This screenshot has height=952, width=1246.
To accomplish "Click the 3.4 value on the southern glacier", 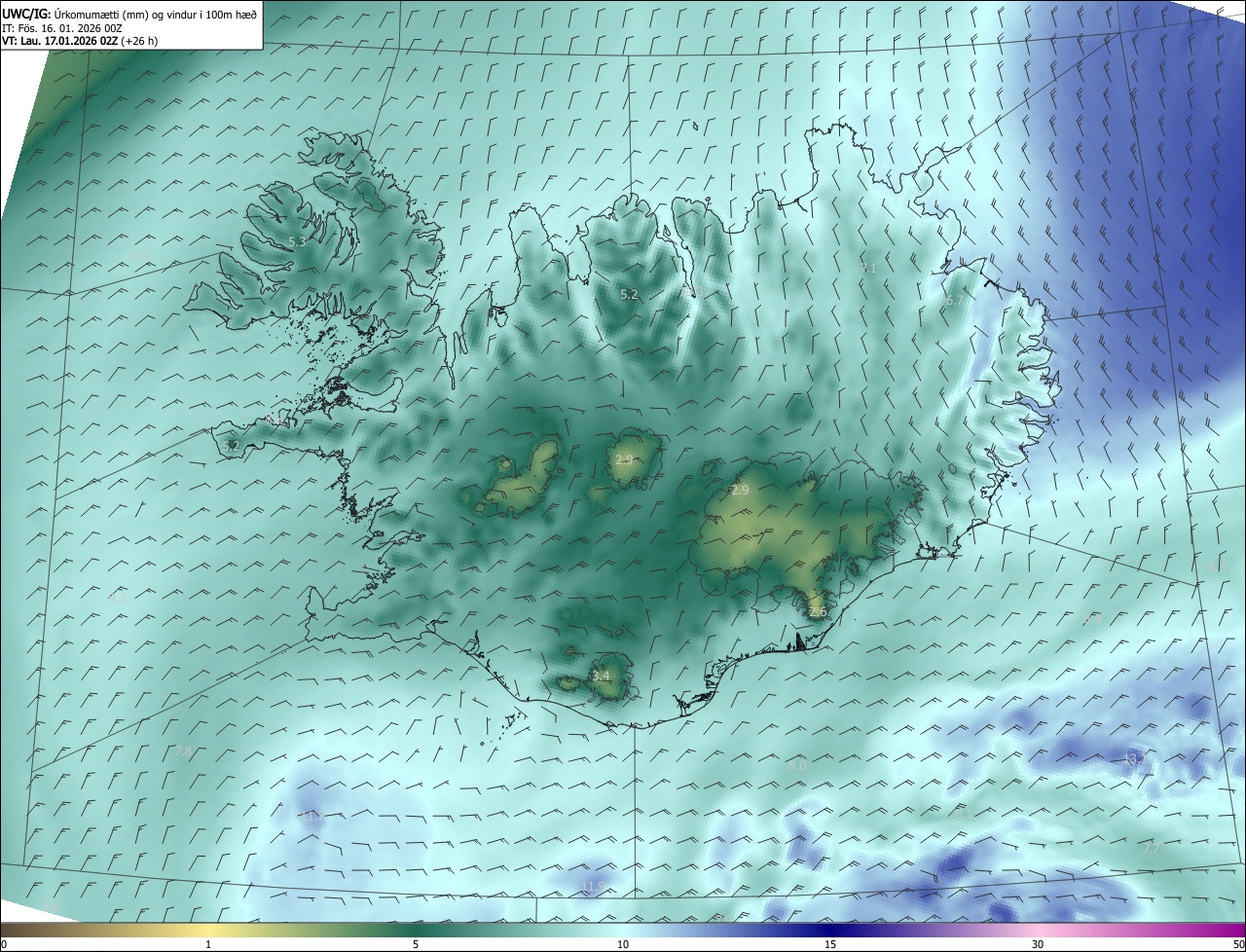I will [x=601, y=676].
